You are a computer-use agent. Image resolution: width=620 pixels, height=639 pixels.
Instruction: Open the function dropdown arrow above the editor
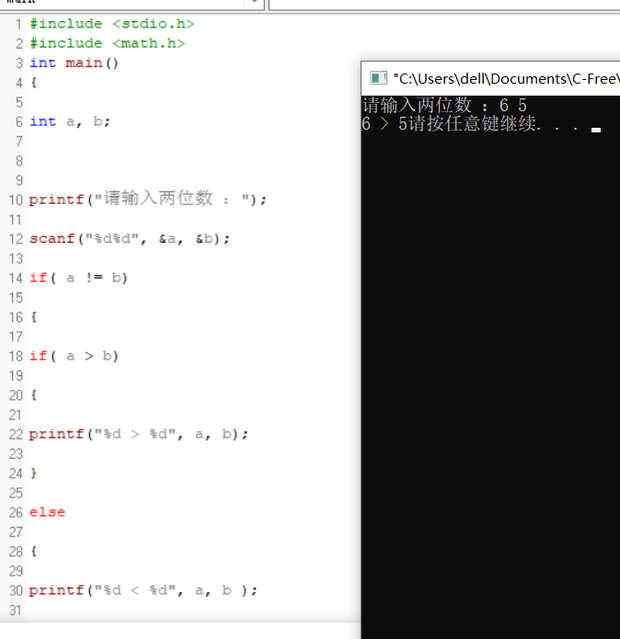254,2
